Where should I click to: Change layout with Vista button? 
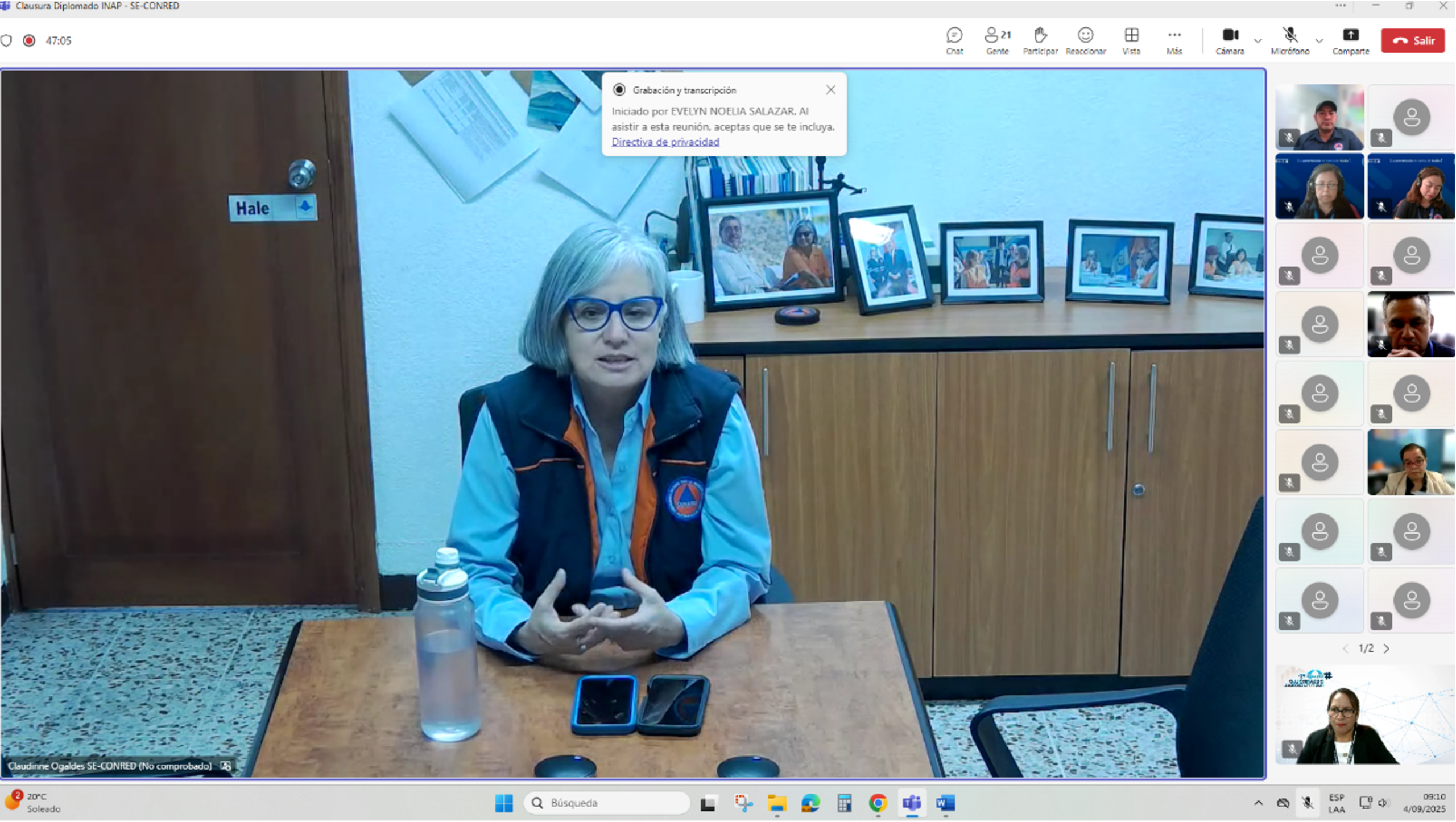[x=1131, y=41]
